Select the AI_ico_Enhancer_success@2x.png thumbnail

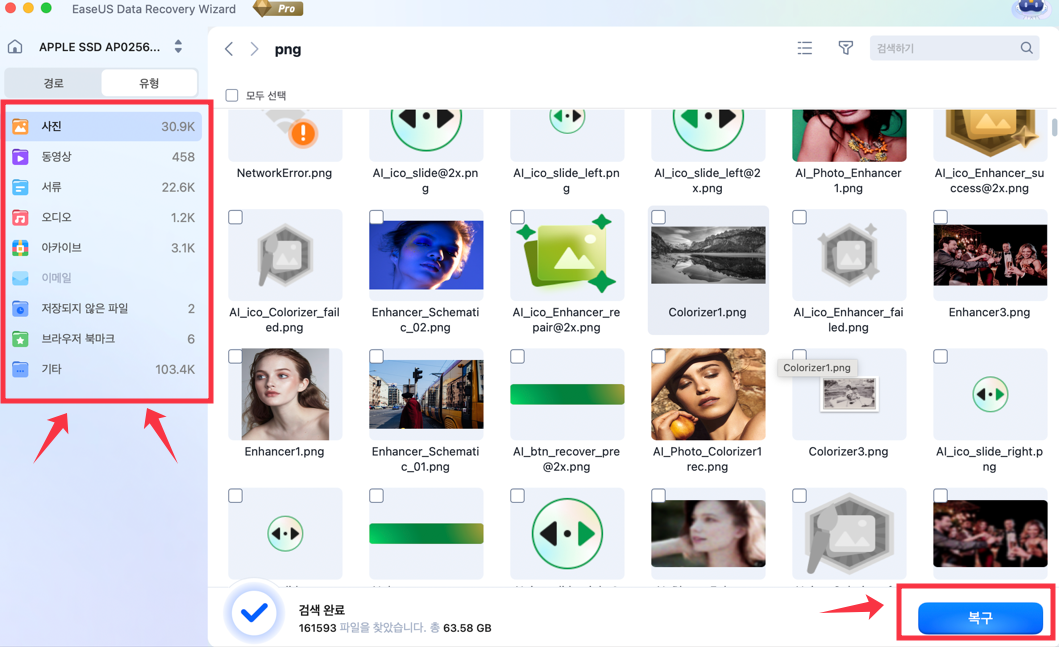click(990, 135)
